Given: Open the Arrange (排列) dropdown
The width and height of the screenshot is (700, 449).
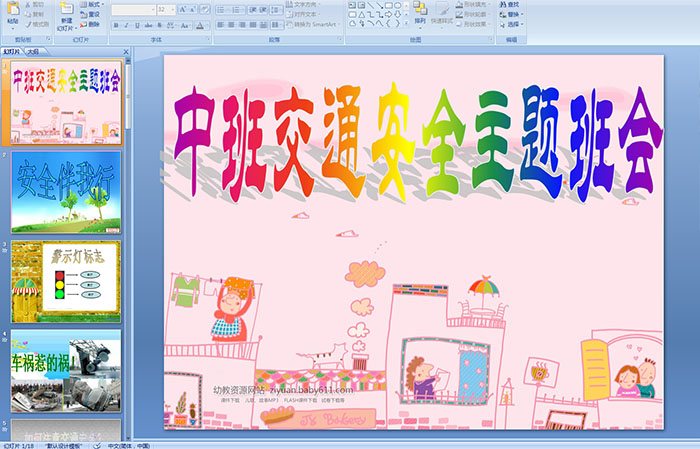Looking at the screenshot, I should (420, 13).
